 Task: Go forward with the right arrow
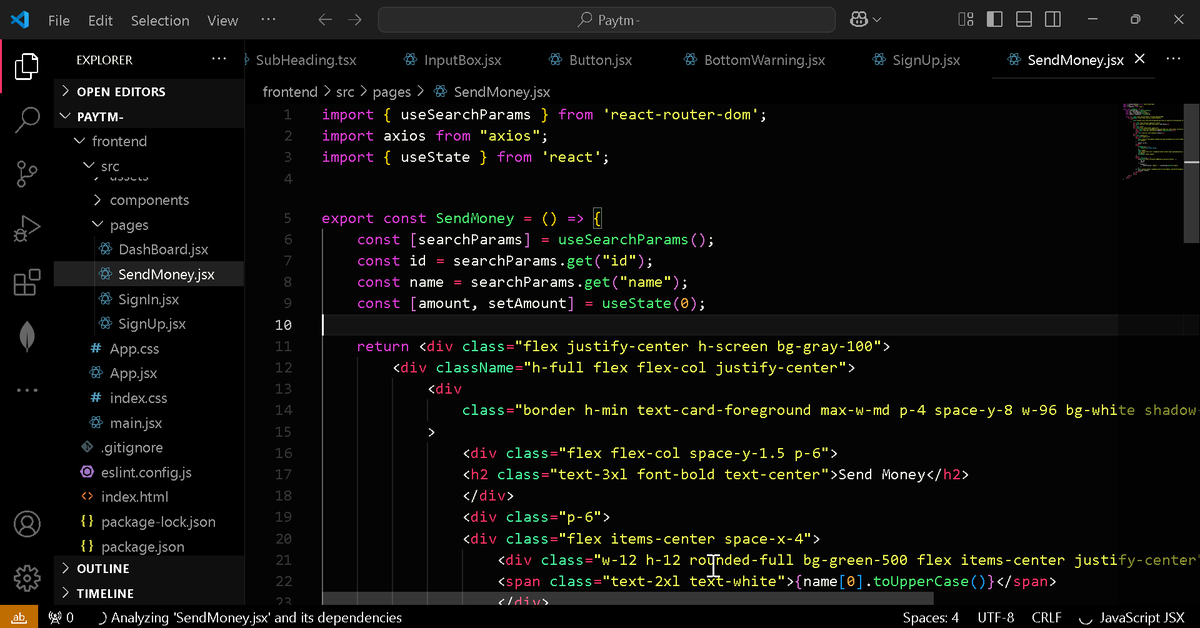pos(354,20)
